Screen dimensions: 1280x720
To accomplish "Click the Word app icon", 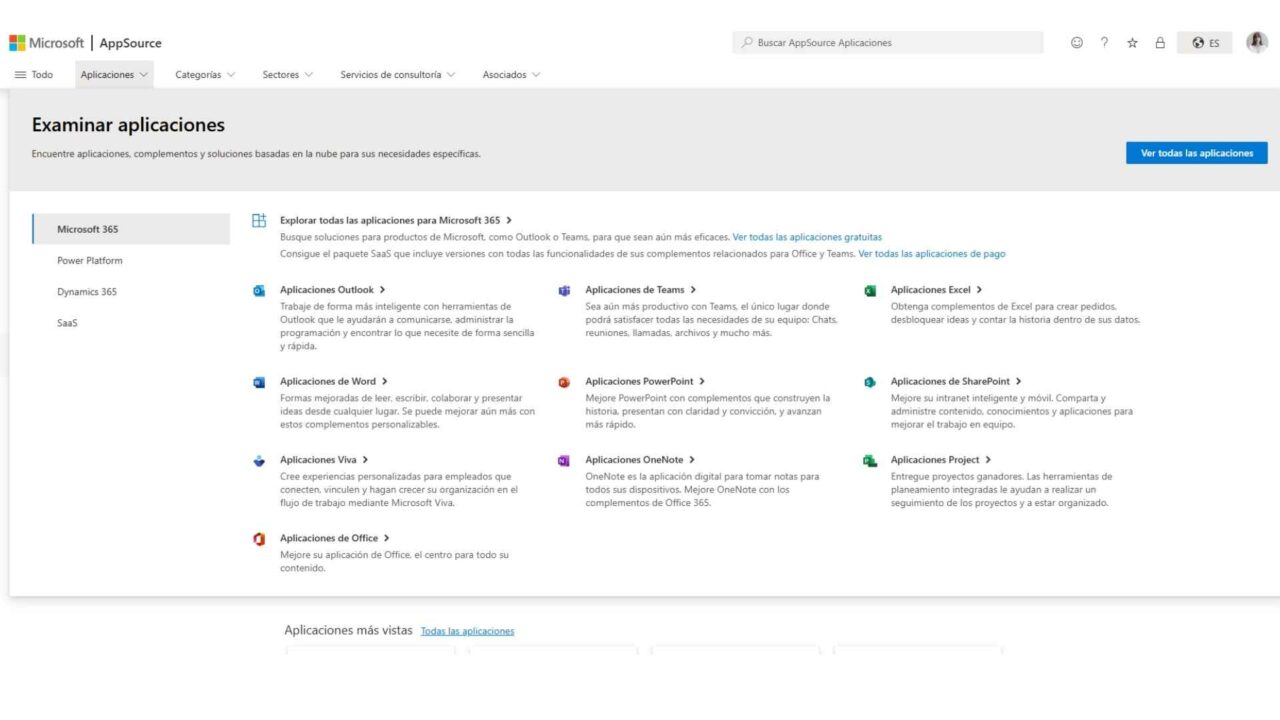I will coord(259,382).
